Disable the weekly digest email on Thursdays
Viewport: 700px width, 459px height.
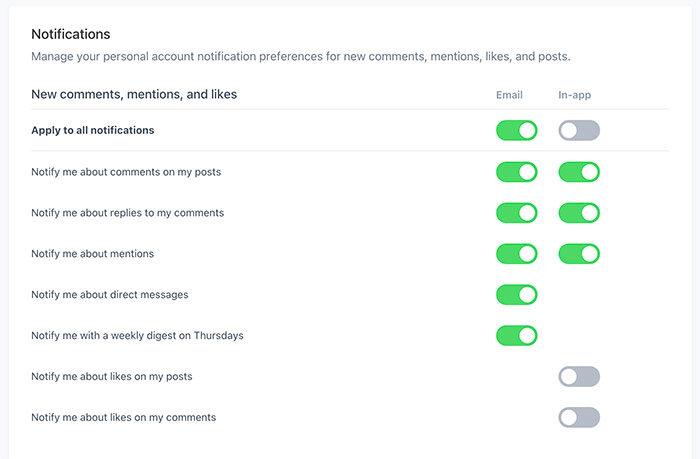click(x=516, y=335)
